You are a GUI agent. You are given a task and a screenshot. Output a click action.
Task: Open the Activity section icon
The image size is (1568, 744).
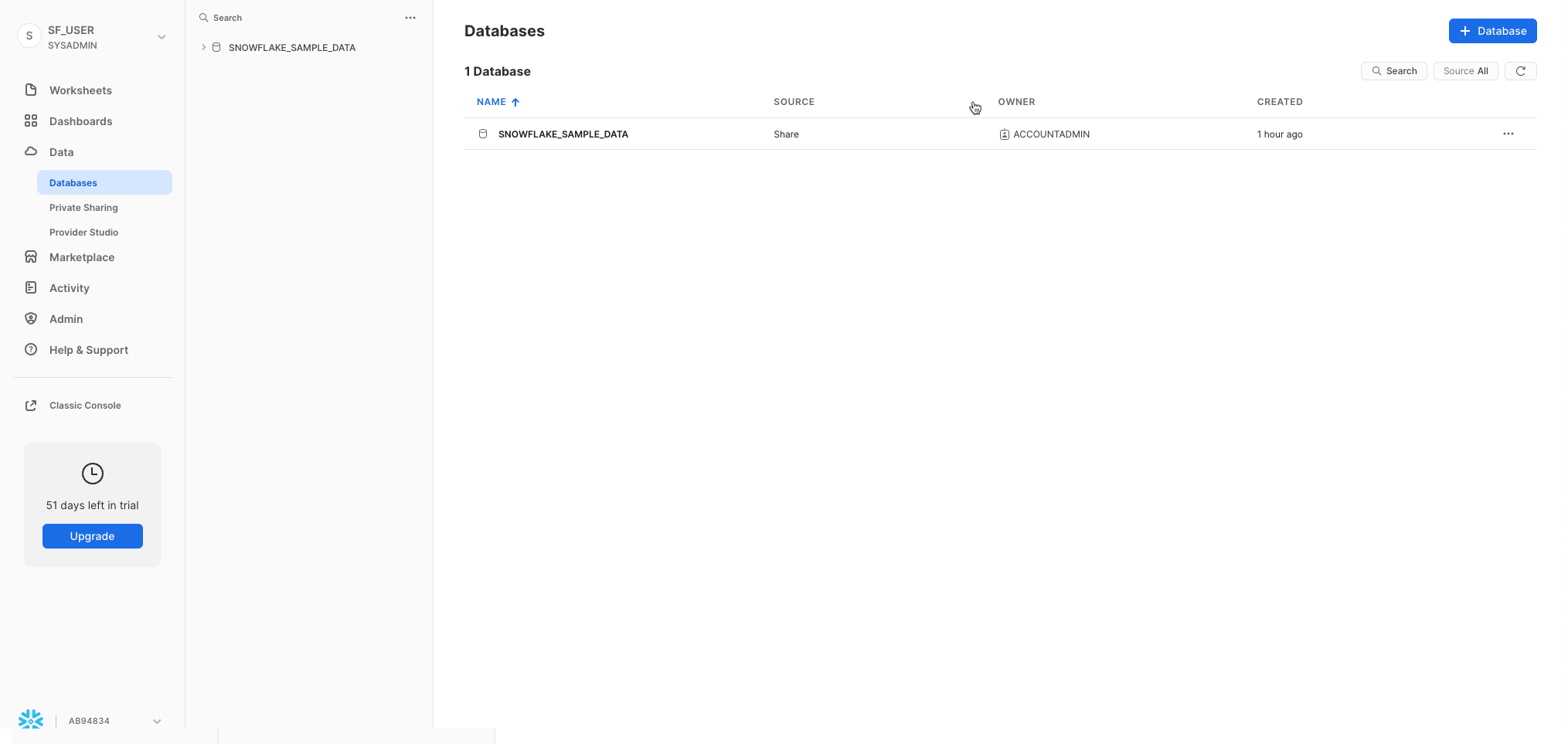click(30, 287)
